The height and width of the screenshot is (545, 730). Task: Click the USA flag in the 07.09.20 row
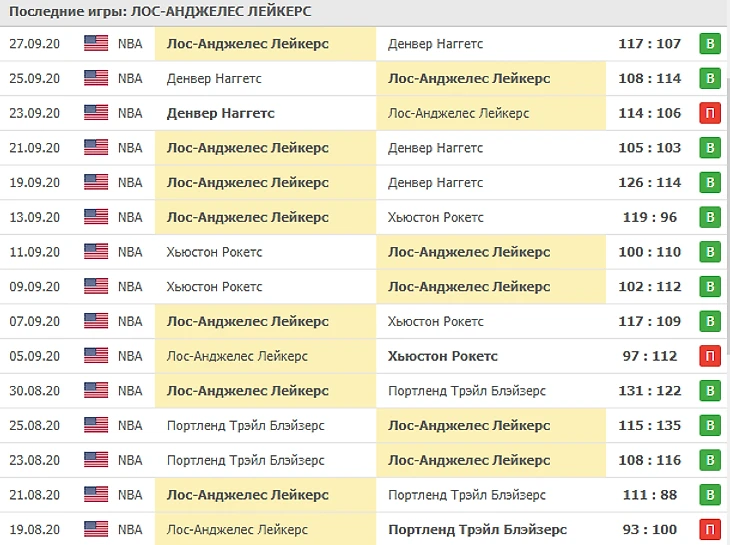pos(96,321)
